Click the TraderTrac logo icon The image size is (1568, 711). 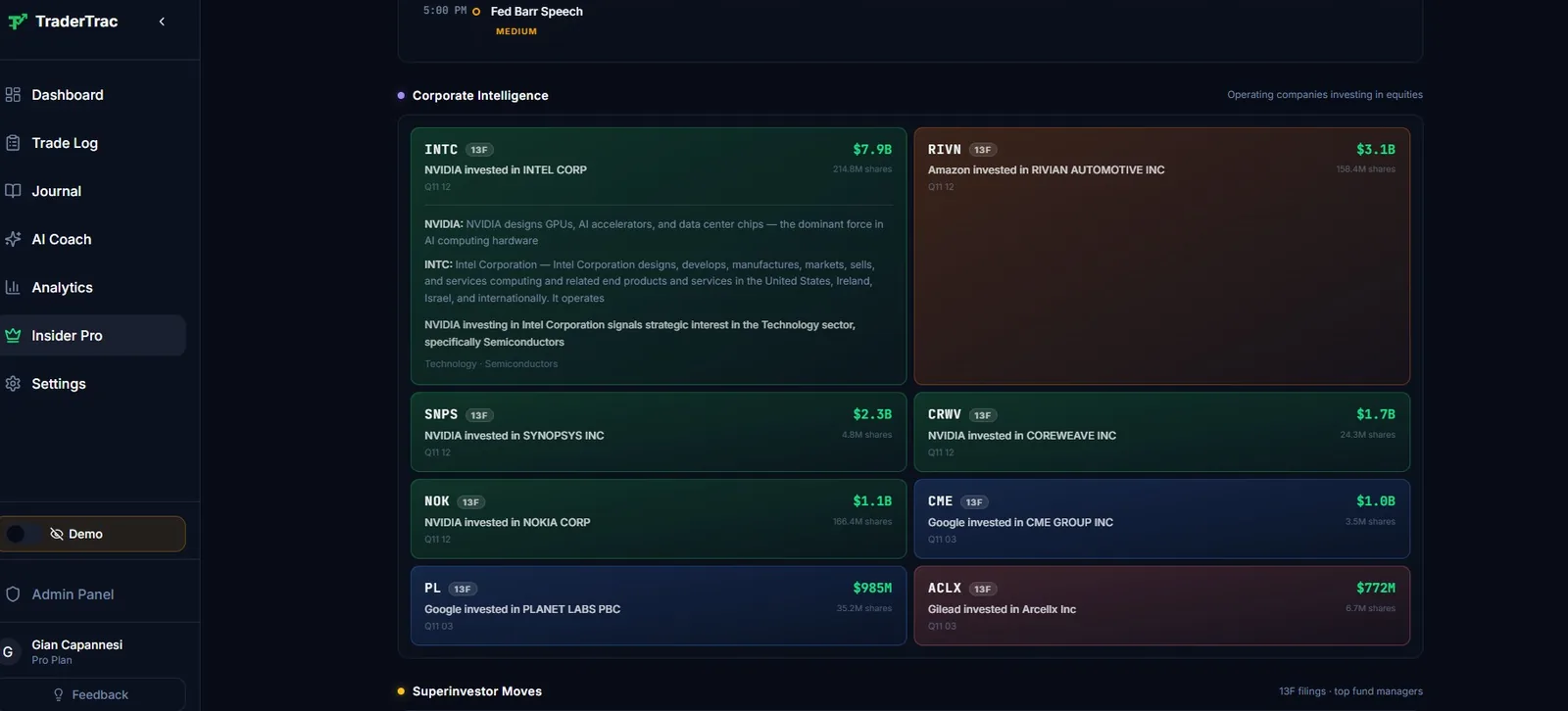tap(18, 22)
